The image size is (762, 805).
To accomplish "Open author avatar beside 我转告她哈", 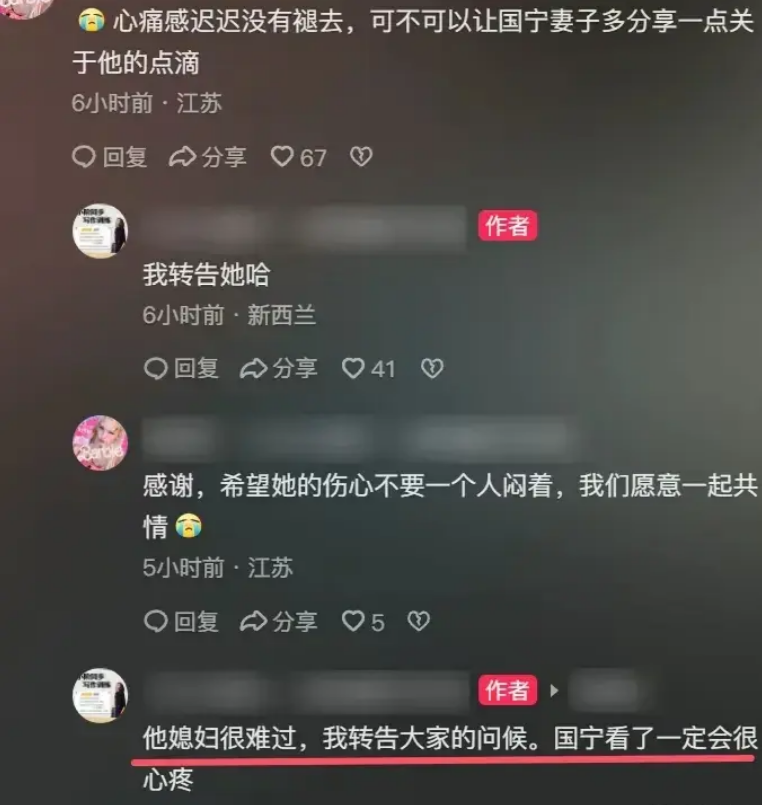I will 100,231.
